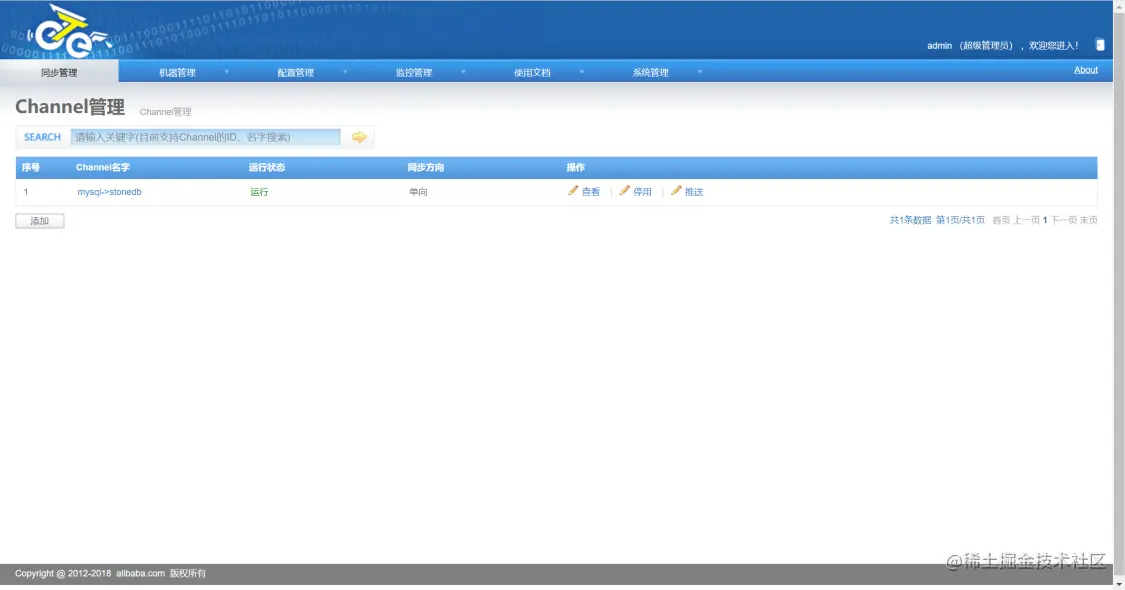Click the page vertical scrollbar

(x=1119, y=294)
